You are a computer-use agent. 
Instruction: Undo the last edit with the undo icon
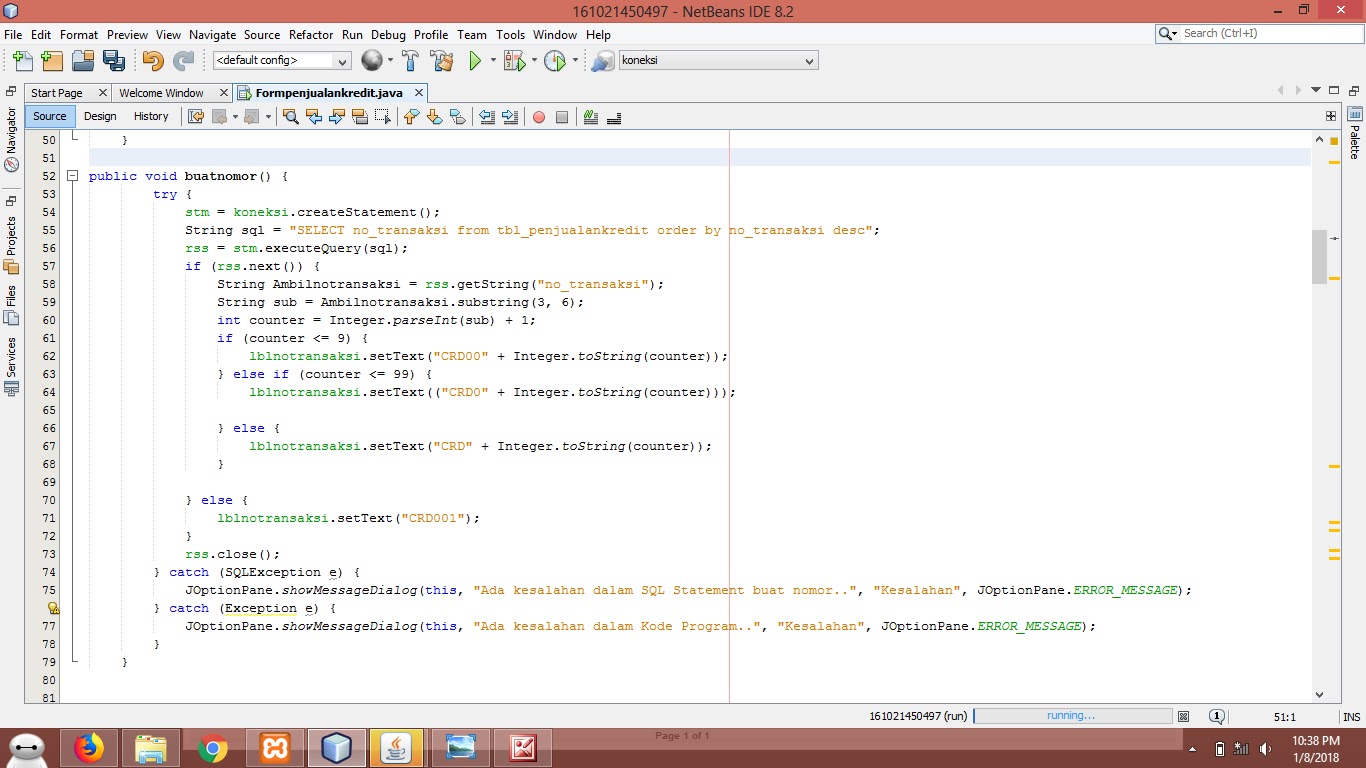point(154,60)
